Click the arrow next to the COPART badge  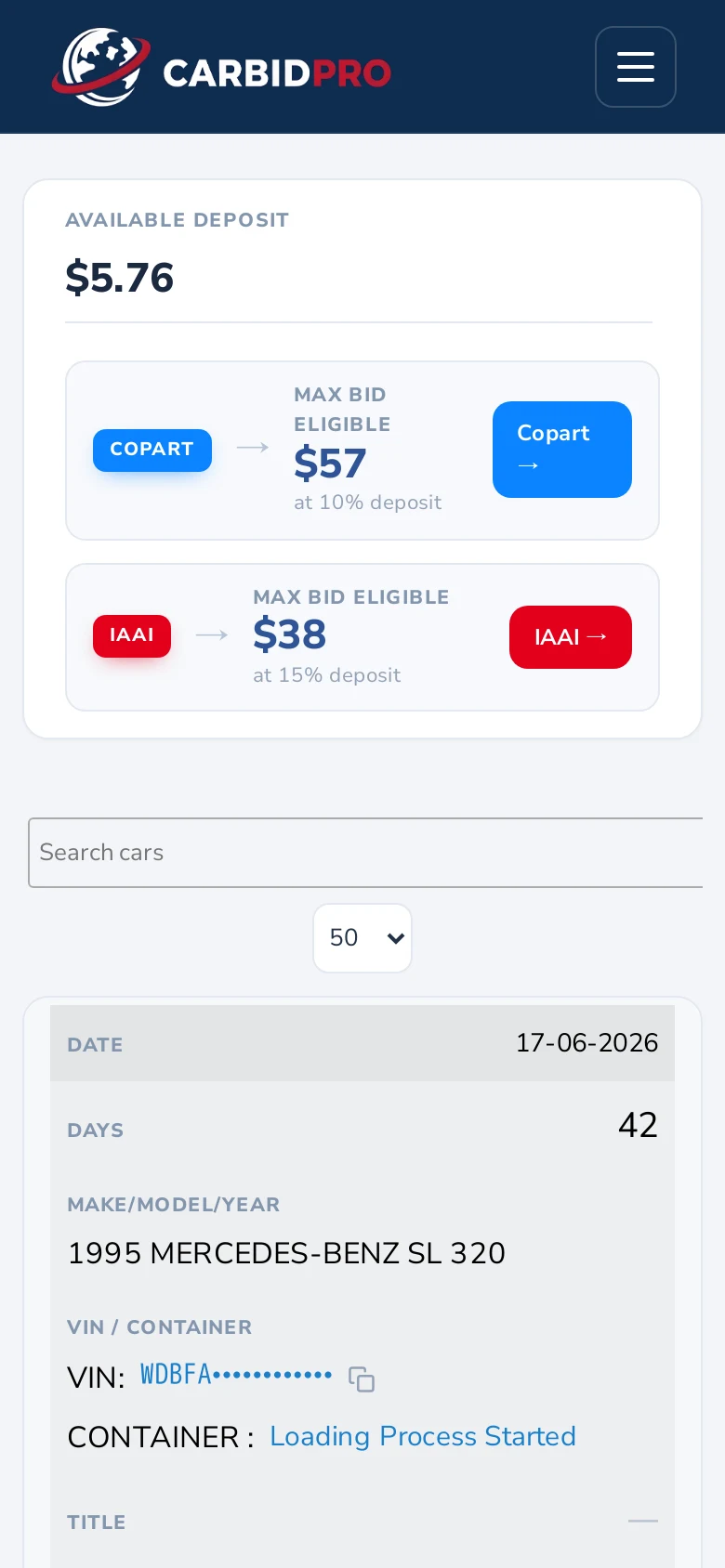[253, 448]
